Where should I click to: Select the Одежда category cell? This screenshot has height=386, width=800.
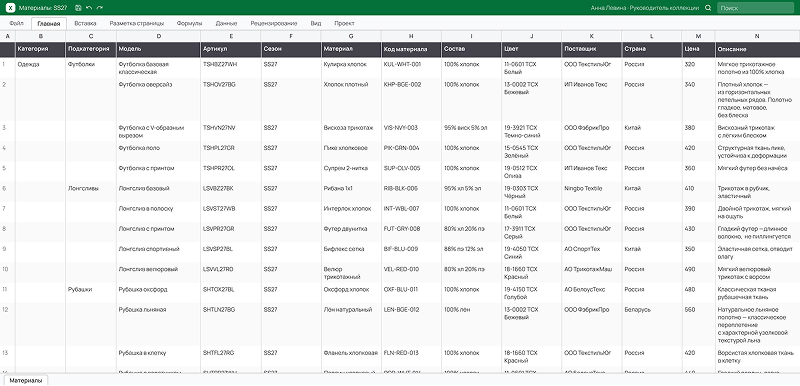pyautogui.click(x=40, y=68)
